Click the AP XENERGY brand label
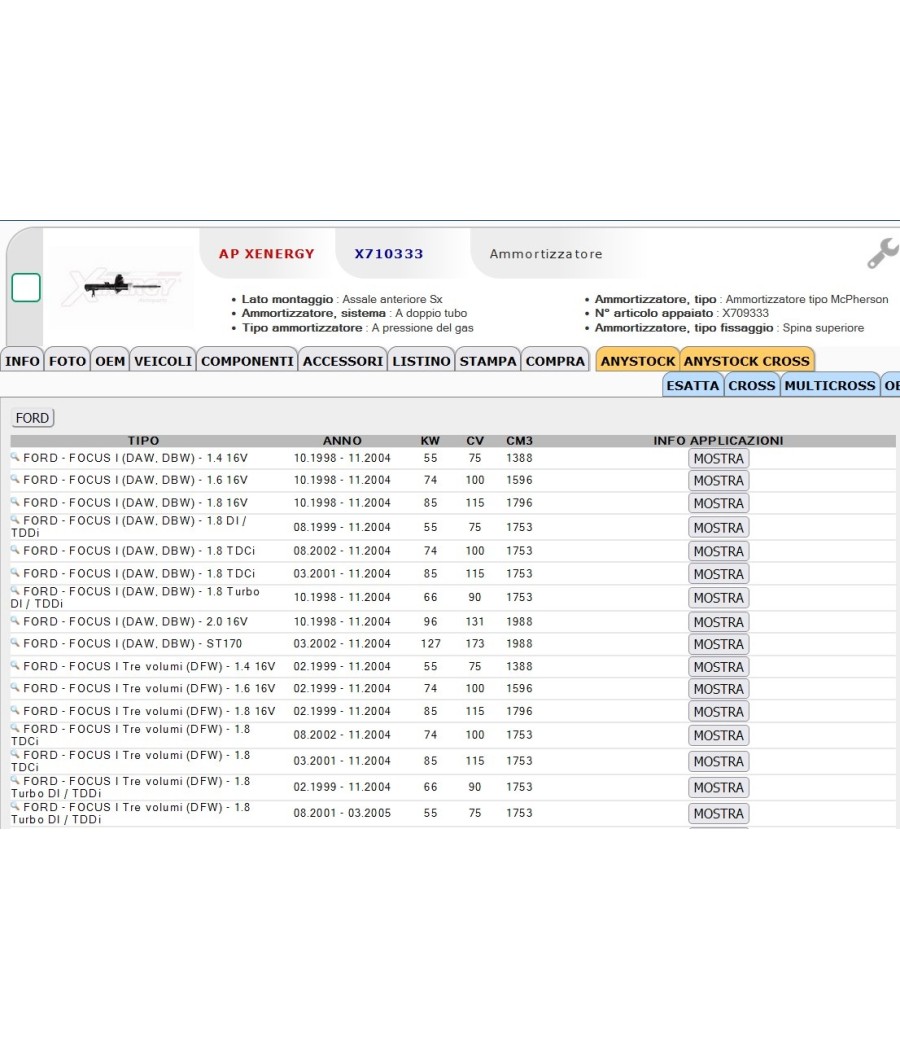The height and width of the screenshot is (1050, 900). pos(267,254)
